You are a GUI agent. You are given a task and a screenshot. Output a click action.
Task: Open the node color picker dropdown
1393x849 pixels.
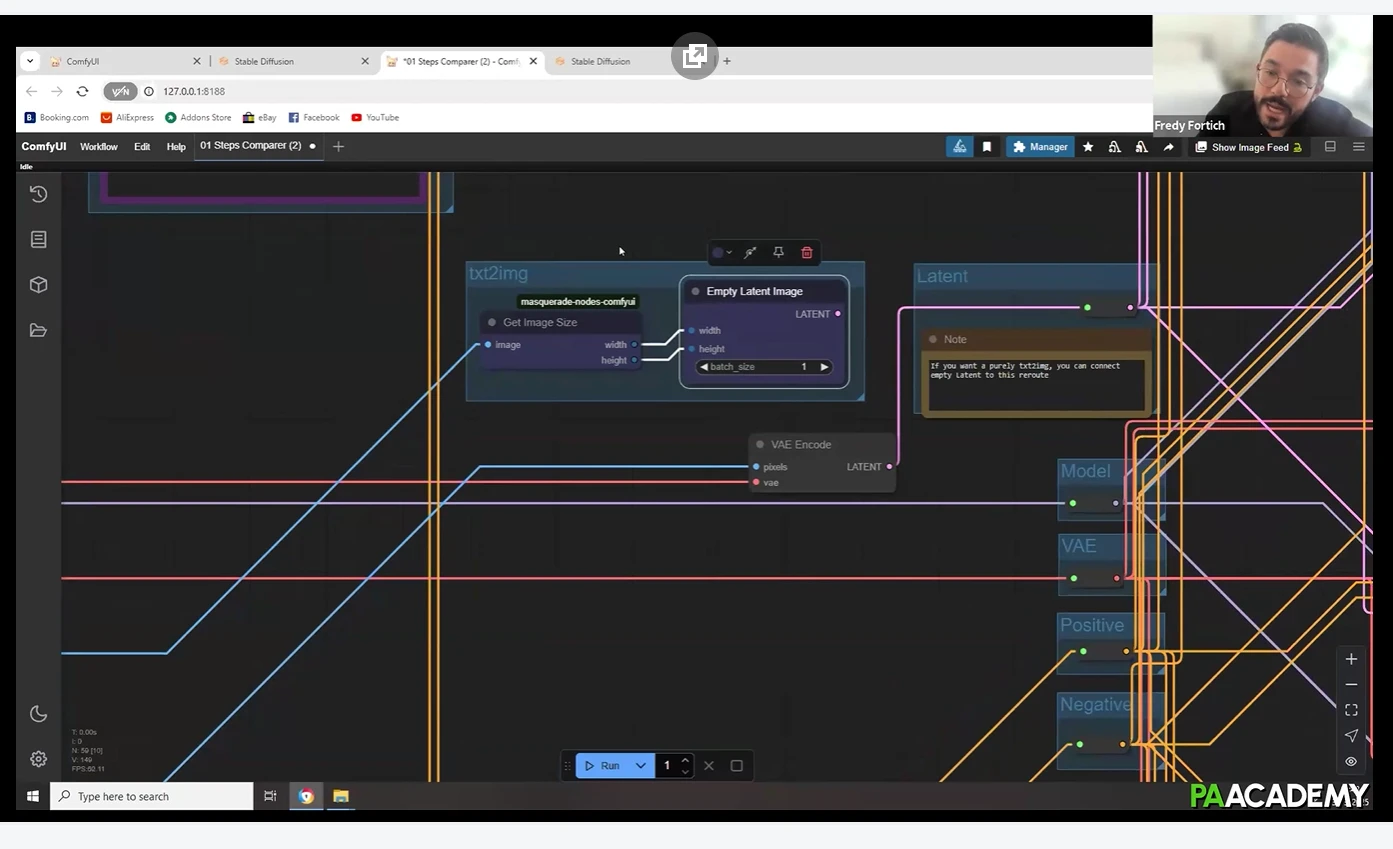click(x=721, y=253)
